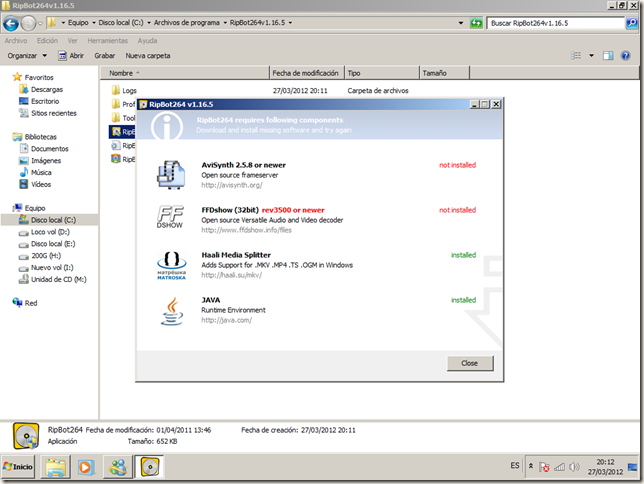
Task: Open the haali.su mkv link
Action: [x=231, y=275]
